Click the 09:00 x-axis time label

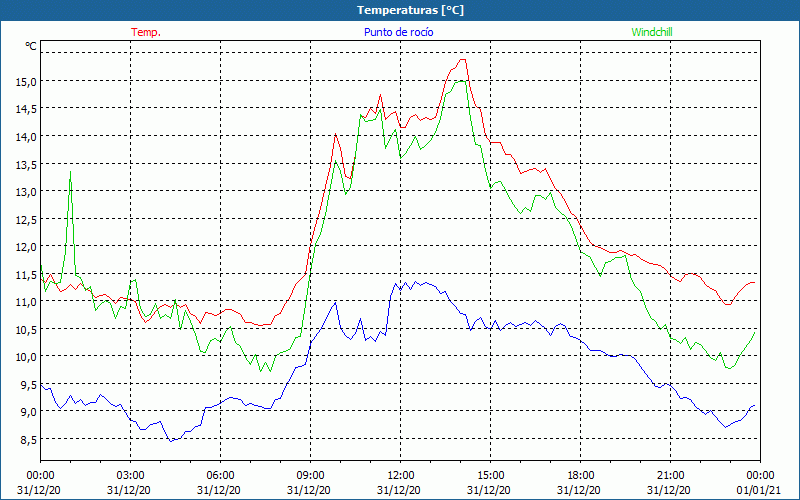(x=310, y=476)
